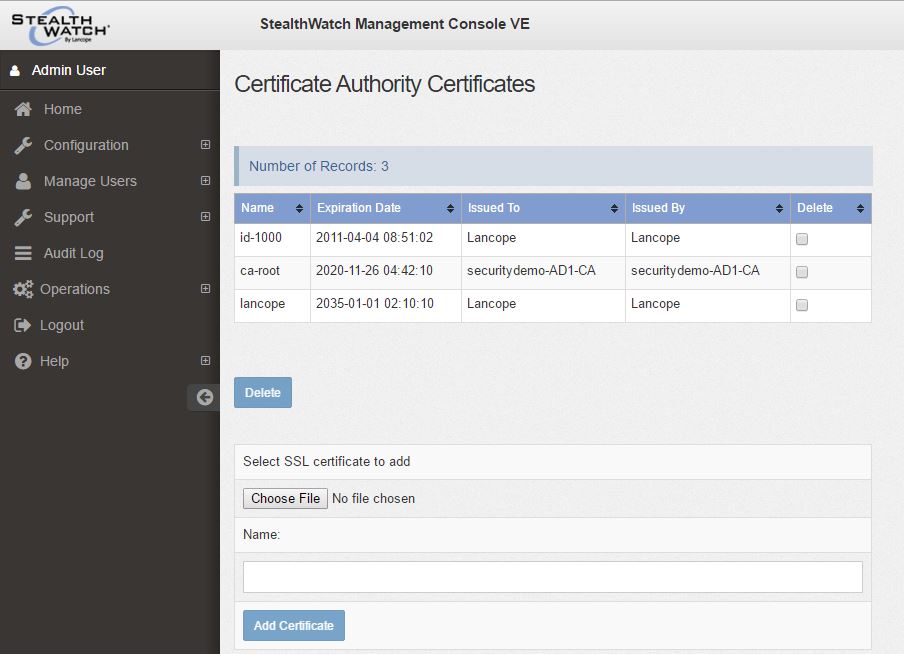The height and width of the screenshot is (654, 904).
Task: Check the delete box for ca-root
Action: 802,272
